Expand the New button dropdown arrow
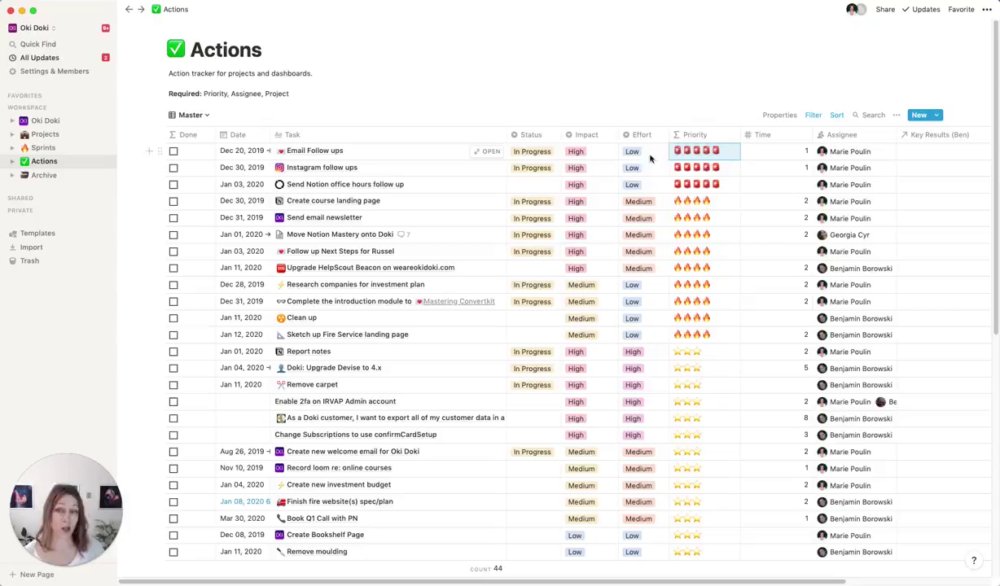The height and width of the screenshot is (586, 1000). click(936, 115)
